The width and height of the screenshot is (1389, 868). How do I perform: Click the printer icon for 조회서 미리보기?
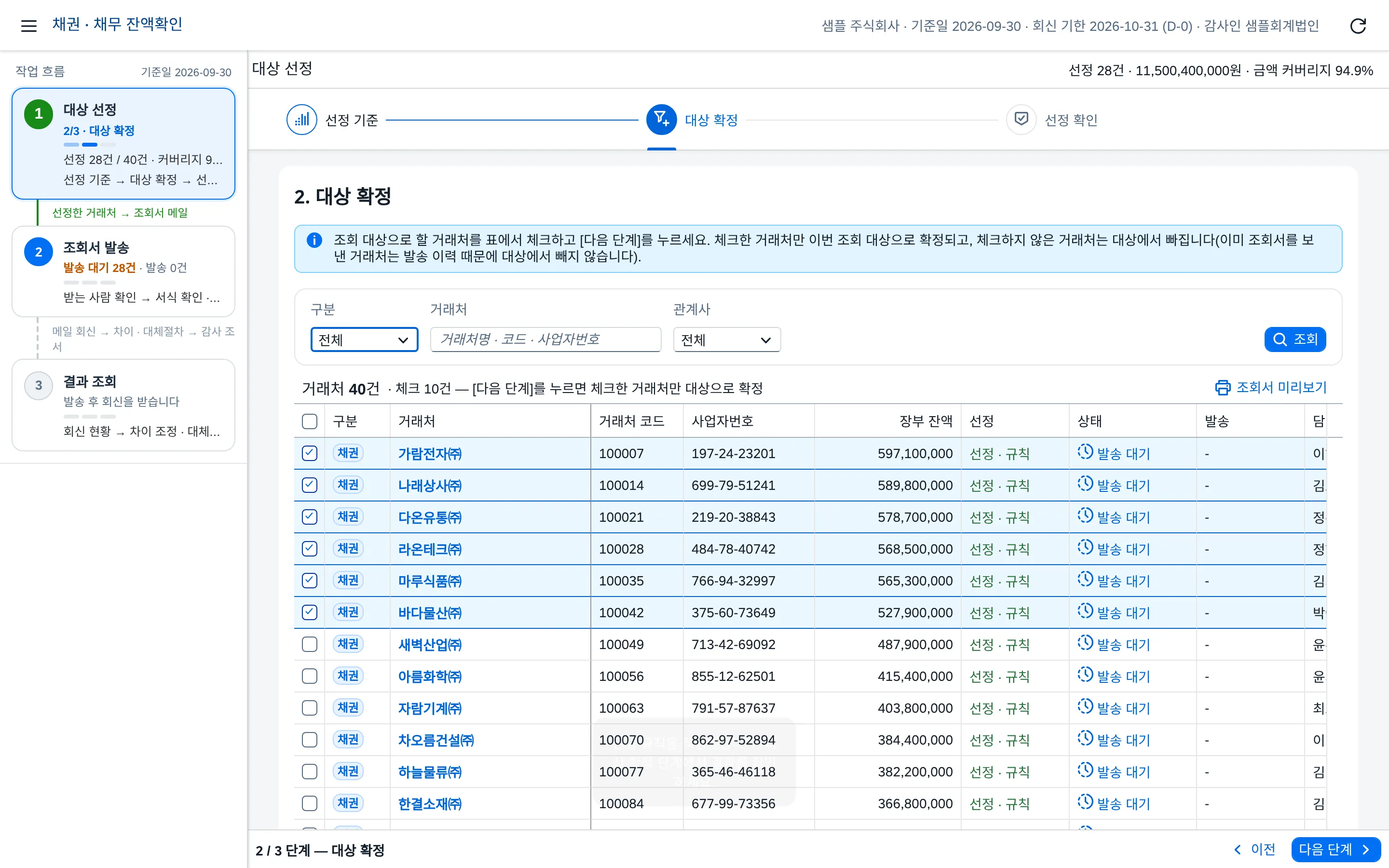click(x=1223, y=388)
